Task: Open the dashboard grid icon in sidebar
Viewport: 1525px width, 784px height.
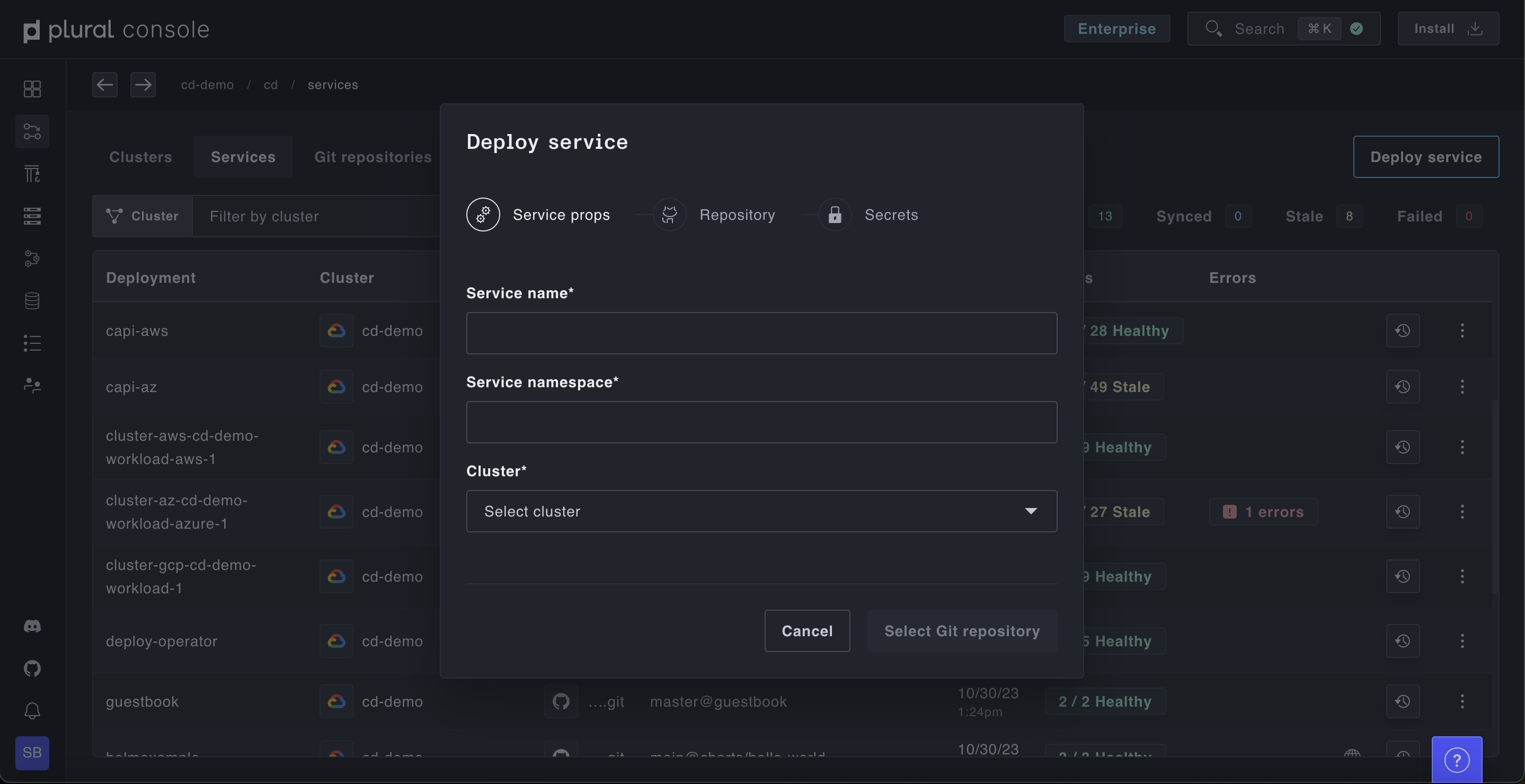Action: pos(32,89)
